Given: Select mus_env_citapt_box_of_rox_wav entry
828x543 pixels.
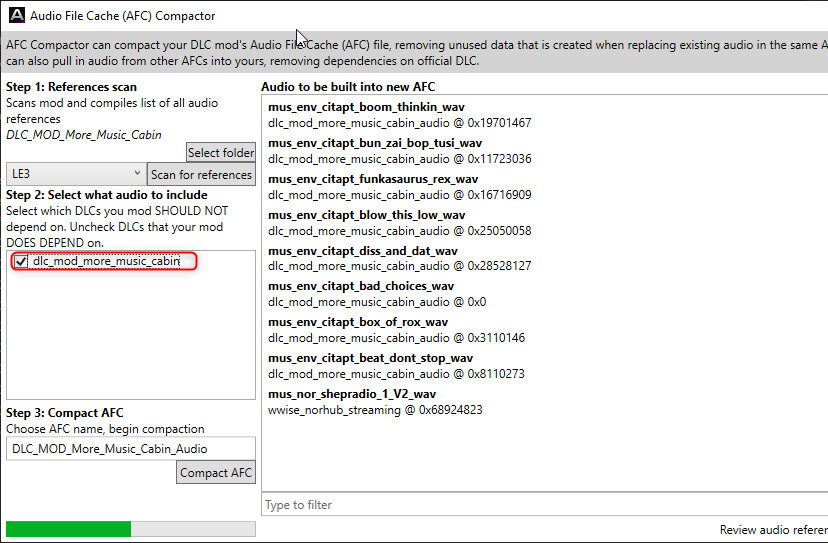Looking at the screenshot, I should (357, 322).
